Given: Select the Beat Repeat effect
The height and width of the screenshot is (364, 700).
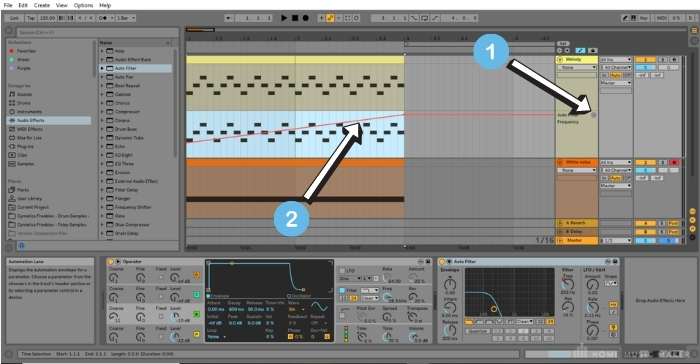Looking at the screenshot, I should click(x=127, y=85).
